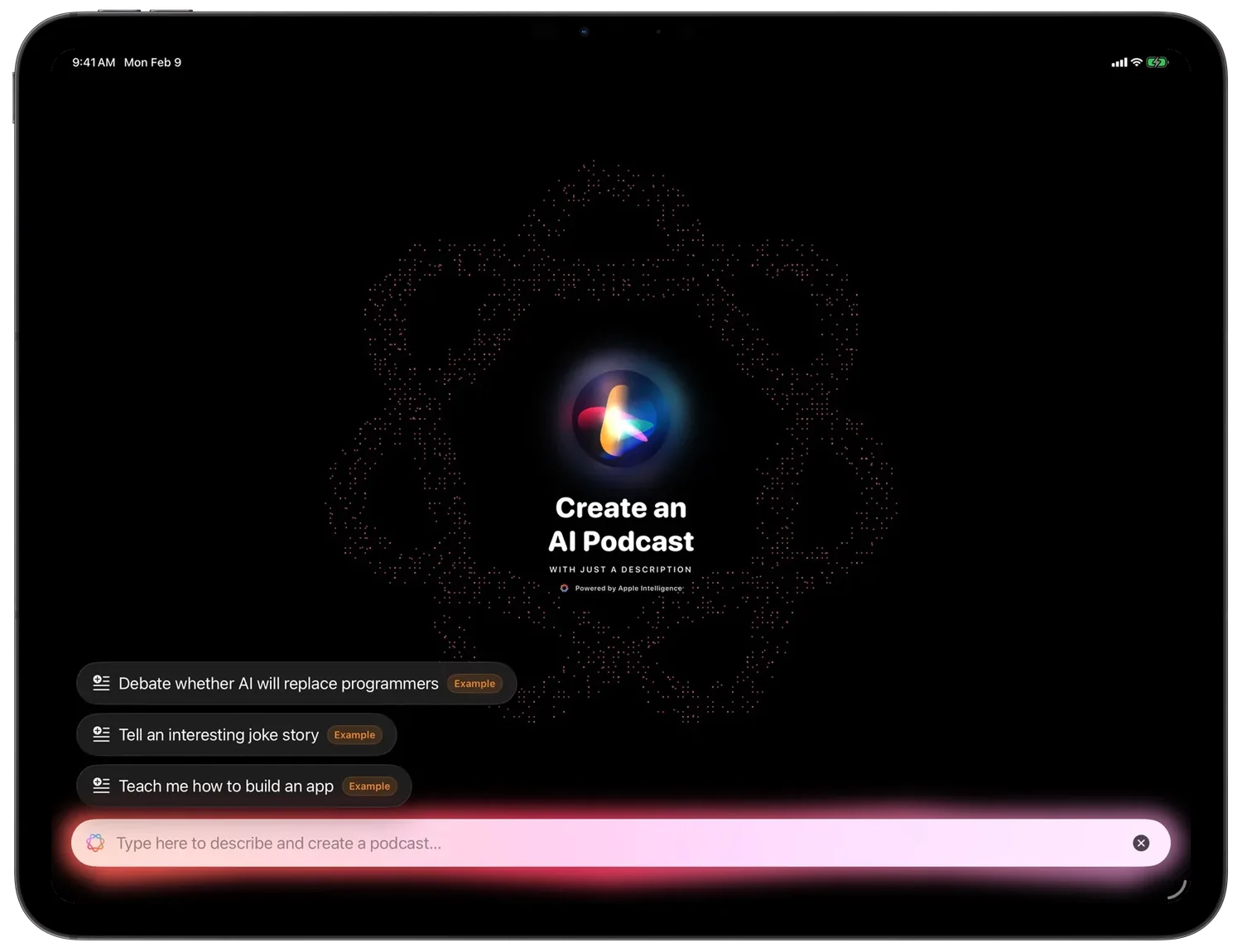Click the 'Powered by Apple Intelligence' label
The height and width of the screenshot is (952, 1242).
628,589
